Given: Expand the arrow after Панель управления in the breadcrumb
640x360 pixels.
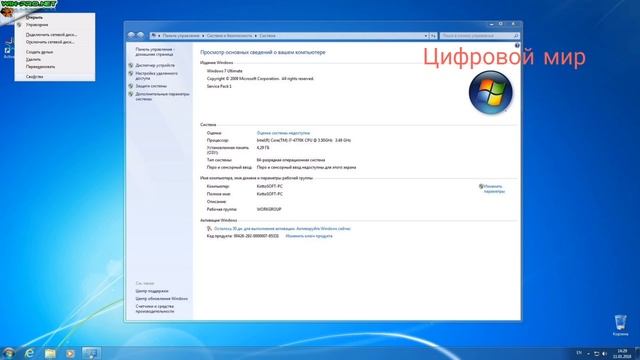Looking at the screenshot, I should tap(203, 36).
